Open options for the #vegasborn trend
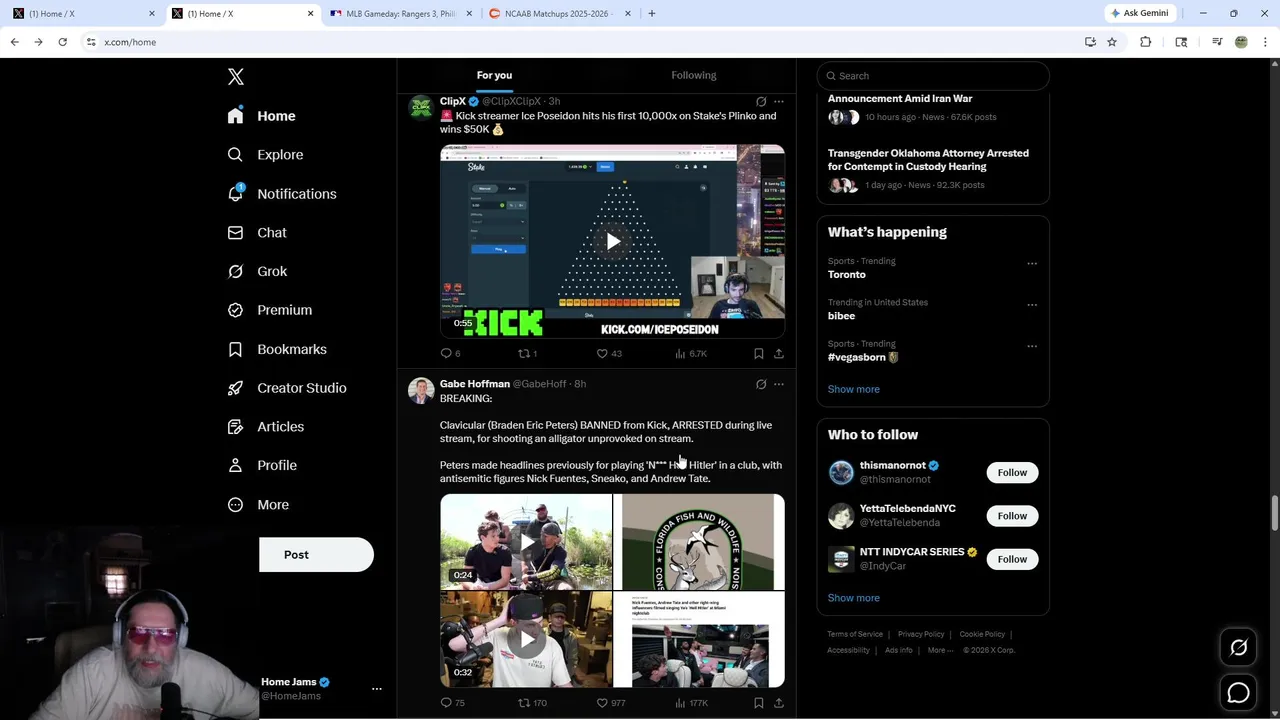Image resolution: width=1280 pixels, height=720 pixels. tap(1032, 347)
